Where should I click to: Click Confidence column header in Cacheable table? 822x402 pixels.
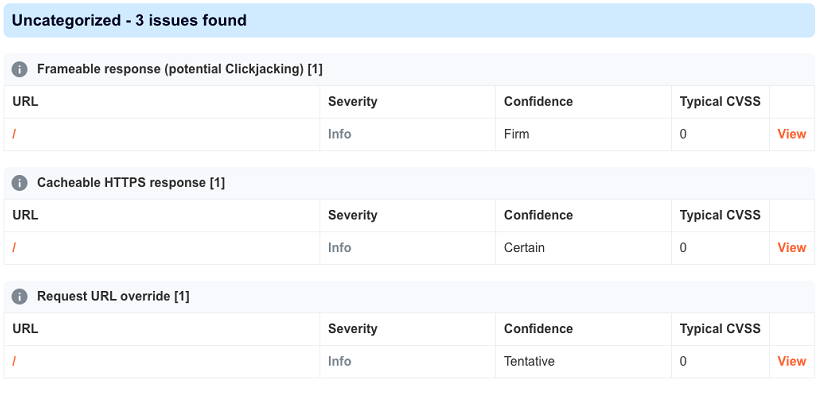pyautogui.click(x=538, y=216)
